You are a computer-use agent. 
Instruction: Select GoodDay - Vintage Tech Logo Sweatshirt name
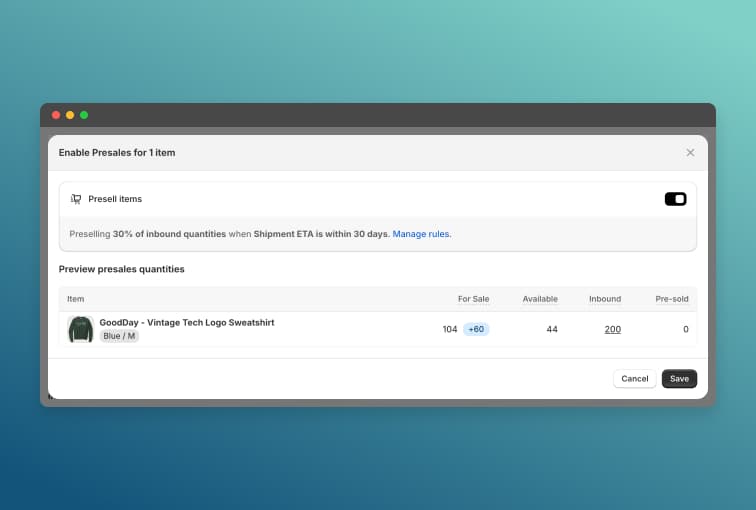[187, 322]
